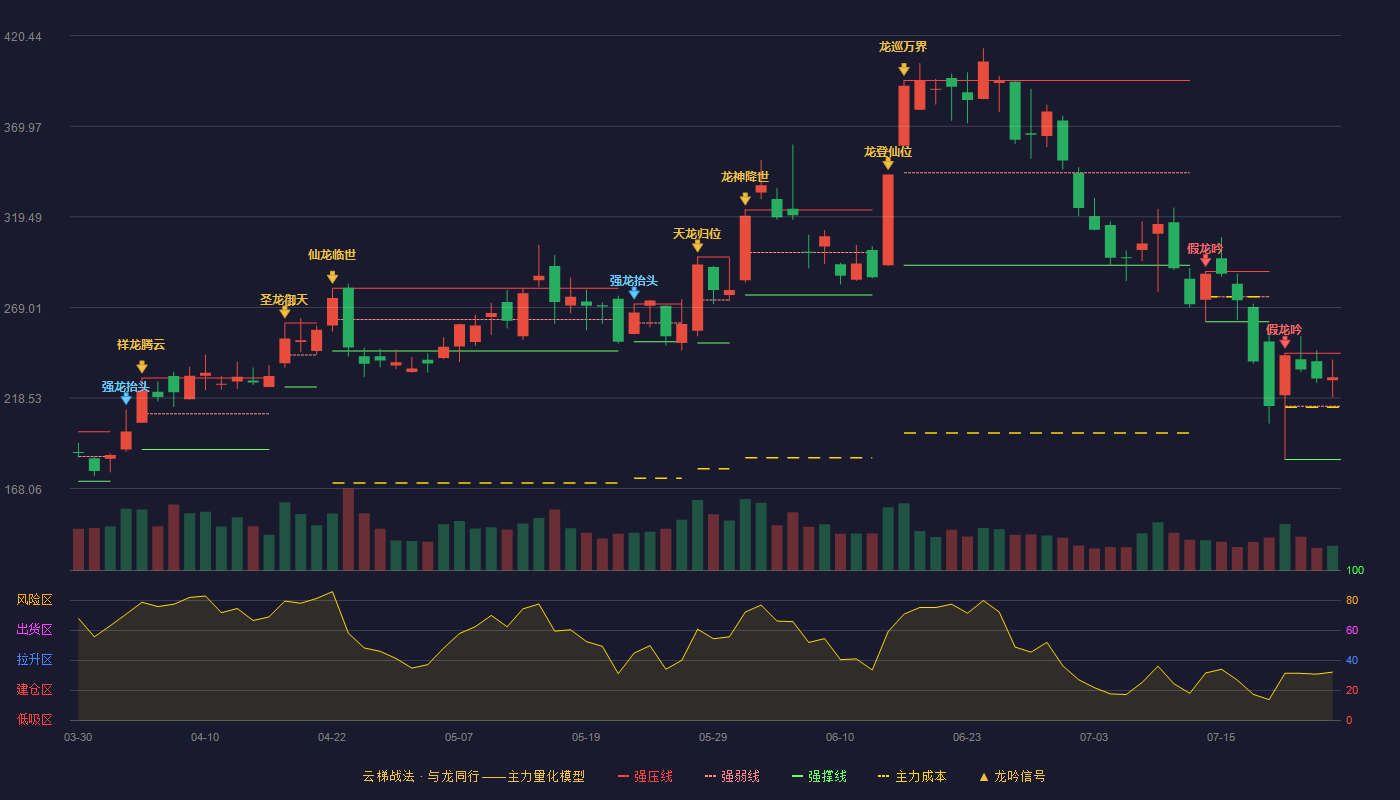Viewport: 1400px width, 800px height.
Task: Click the 05-29 date axis label
Action: point(713,737)
